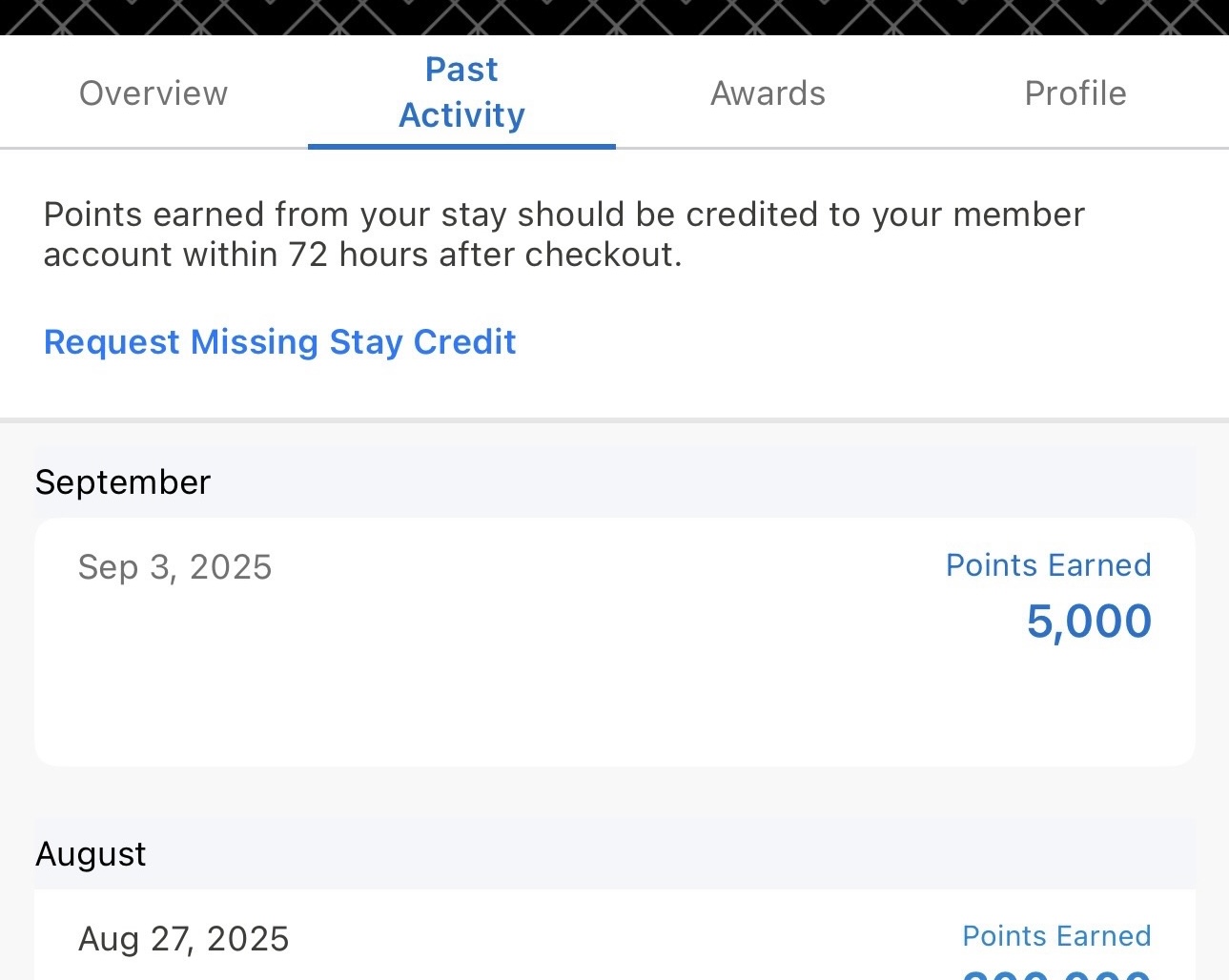This screenshot has width=1229, height=980.
Task: Click Points Earned label in August entry
Action: 1056,936
